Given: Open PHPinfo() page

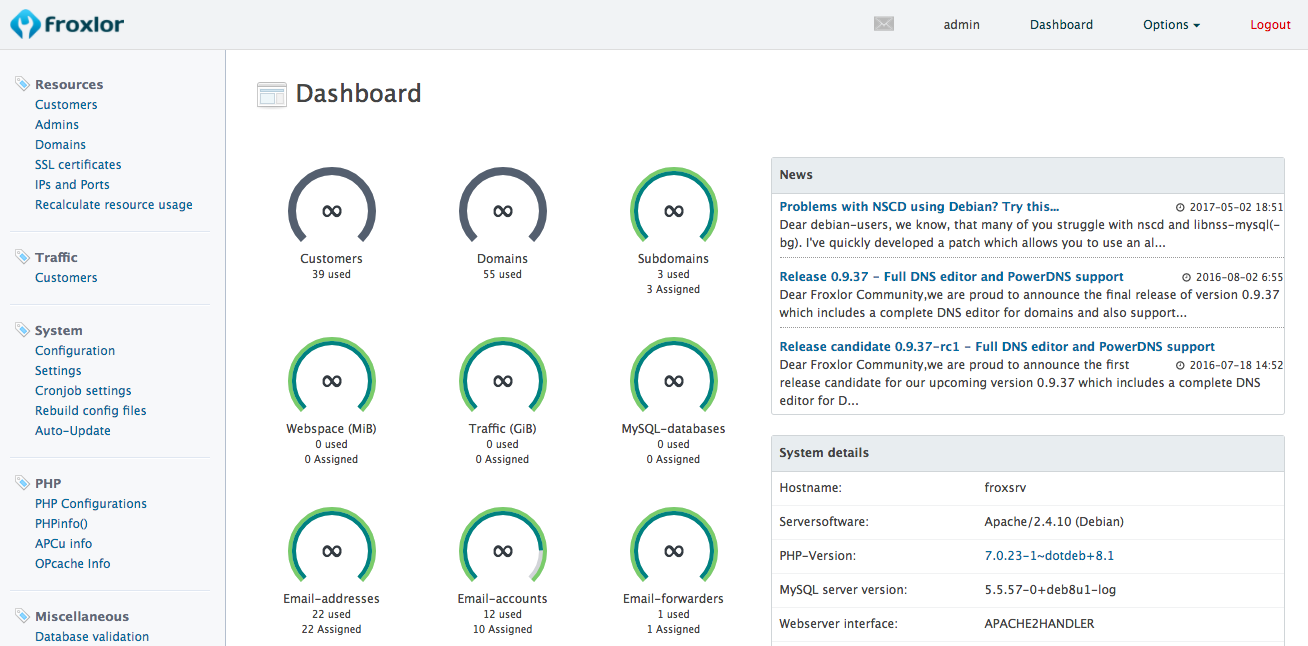Looking at the screenshot, I should pyautogui.click(x=61, y=524).
